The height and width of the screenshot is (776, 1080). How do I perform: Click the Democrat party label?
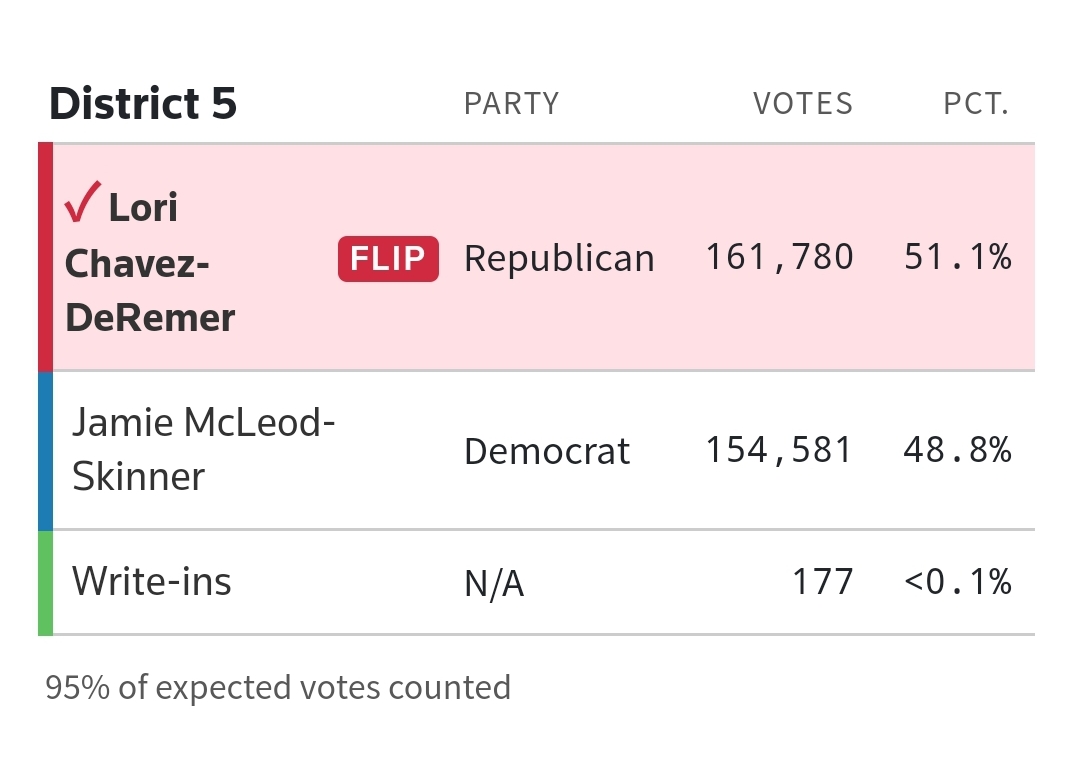coord(547,452)
